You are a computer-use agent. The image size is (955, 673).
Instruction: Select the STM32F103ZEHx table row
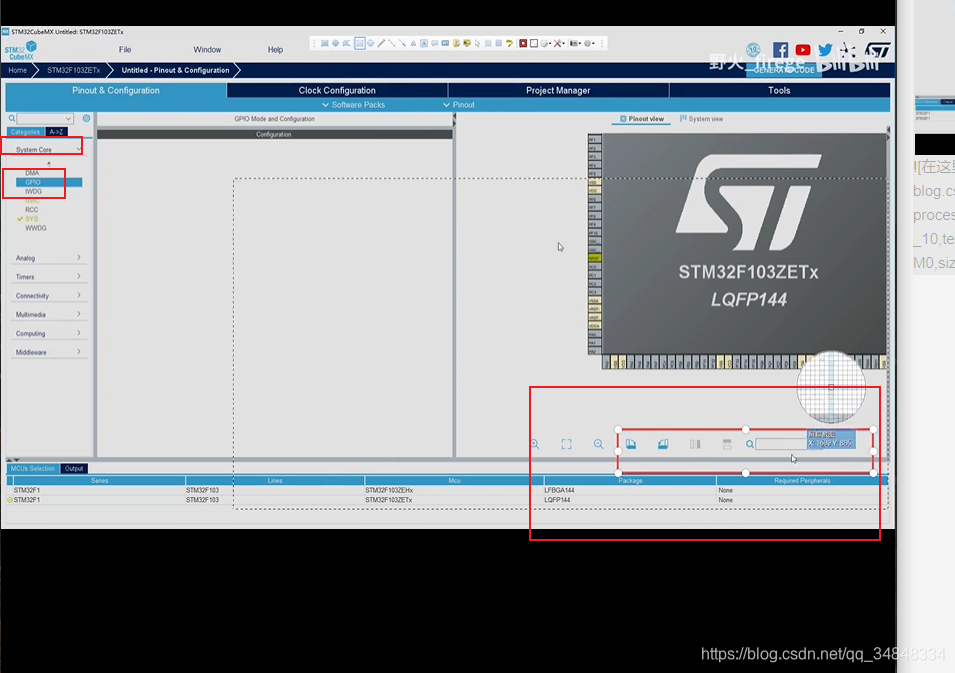pos(446,490)
